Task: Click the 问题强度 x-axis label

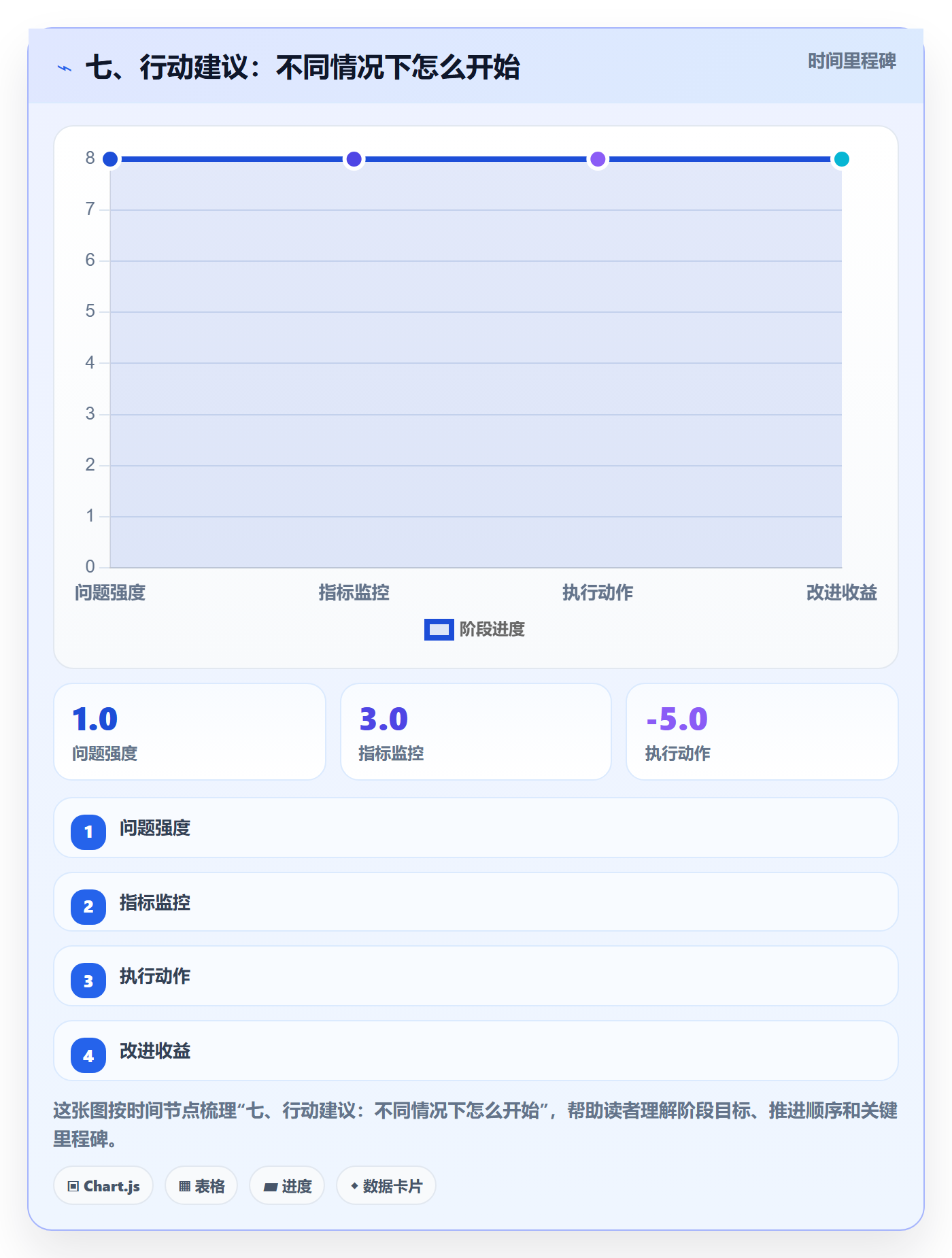Action: [x=110, y=593]
